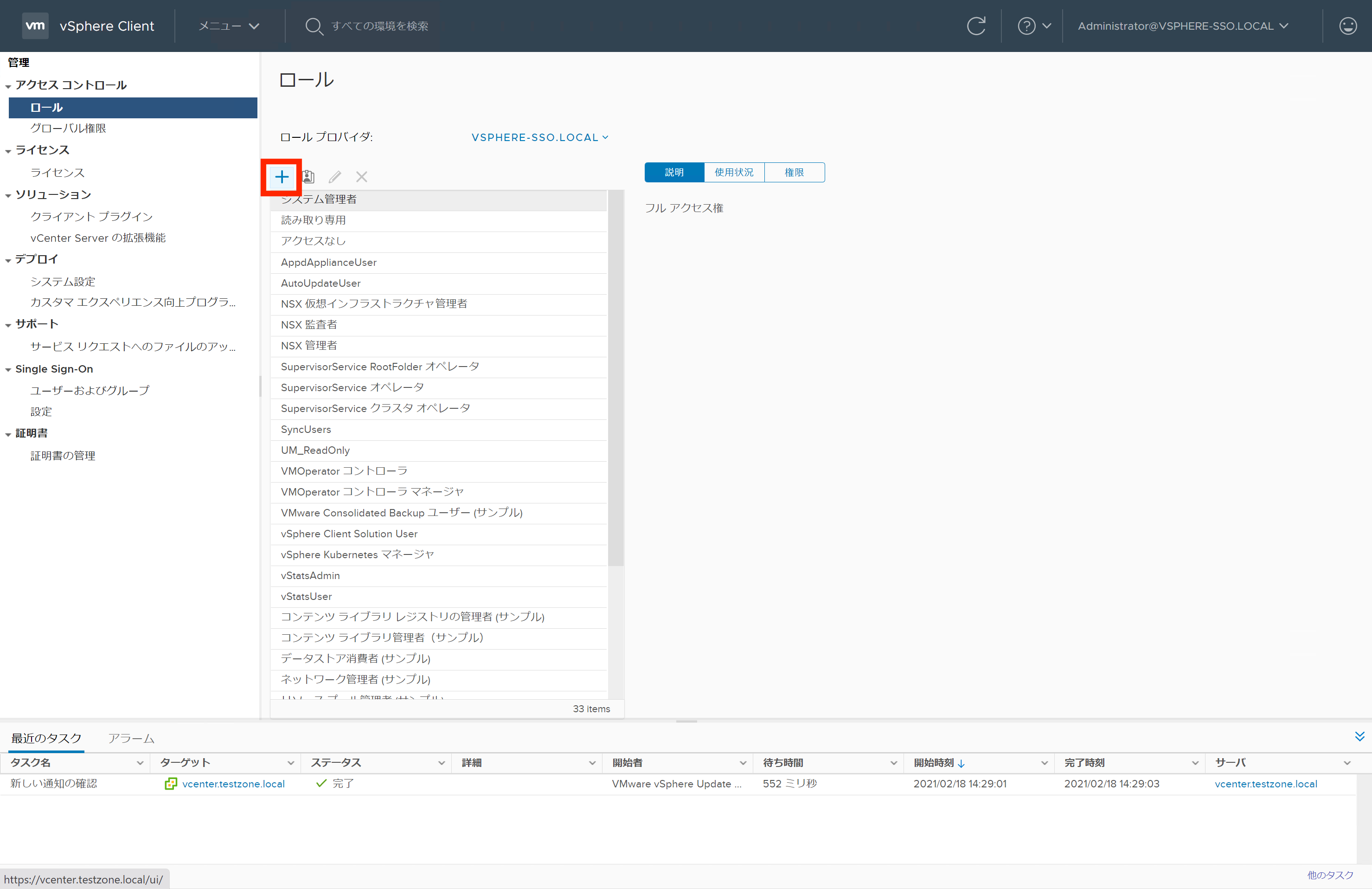
Task: Select the 読み取り専用 role
Action: (x=439, y=221)
